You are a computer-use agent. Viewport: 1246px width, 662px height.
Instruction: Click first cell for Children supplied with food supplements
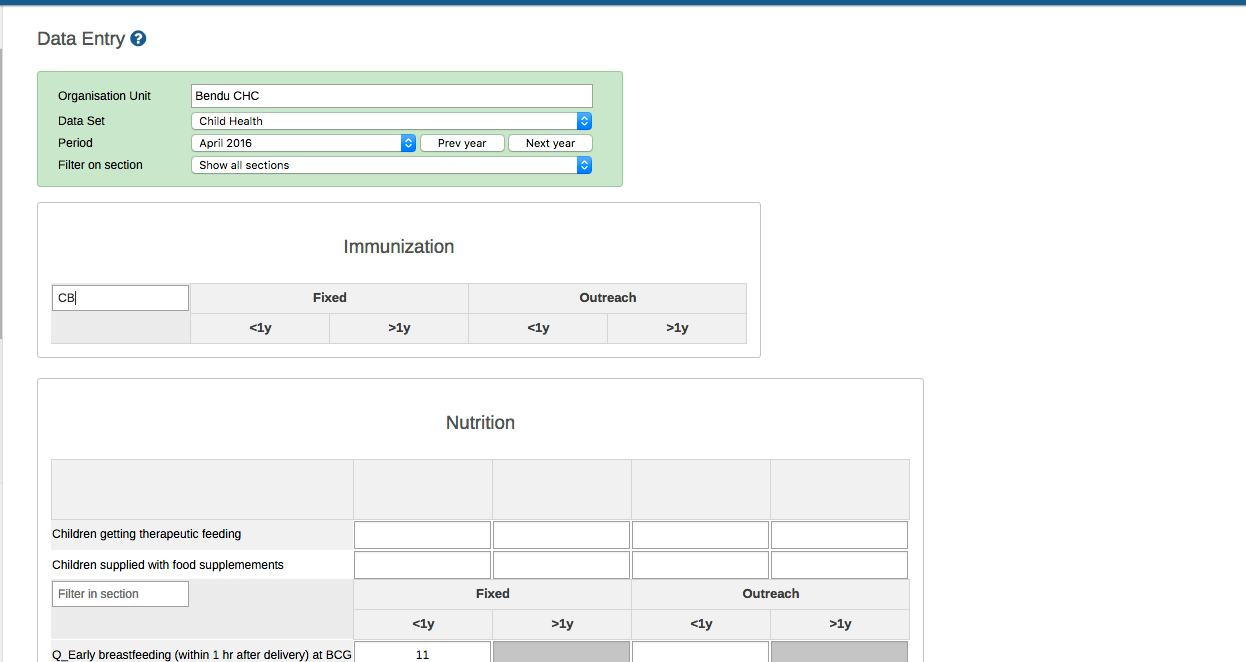point(422,565)
